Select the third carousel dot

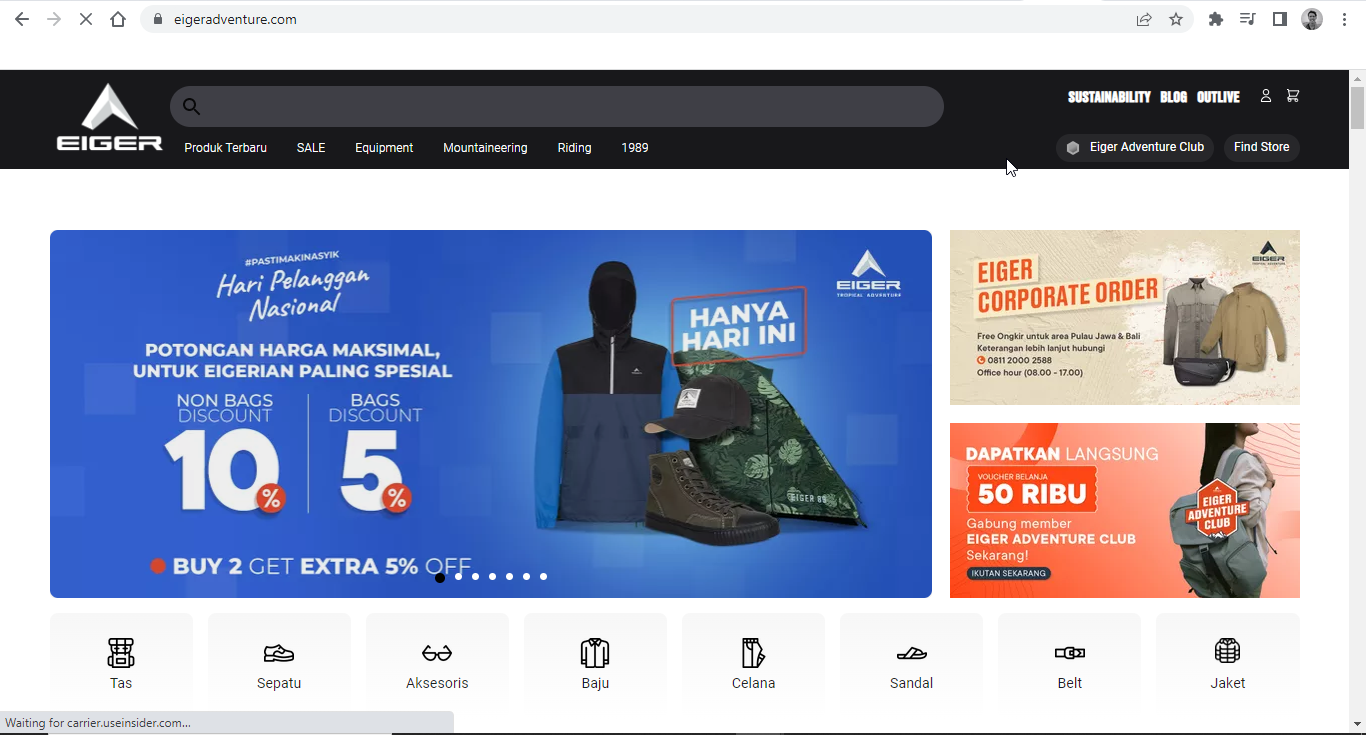point(476,577)
